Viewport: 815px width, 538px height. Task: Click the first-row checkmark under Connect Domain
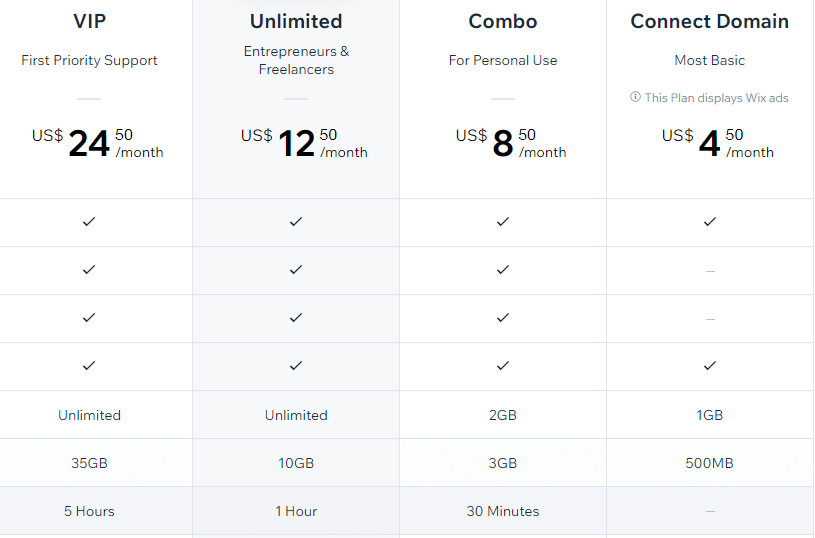point(709,222)
